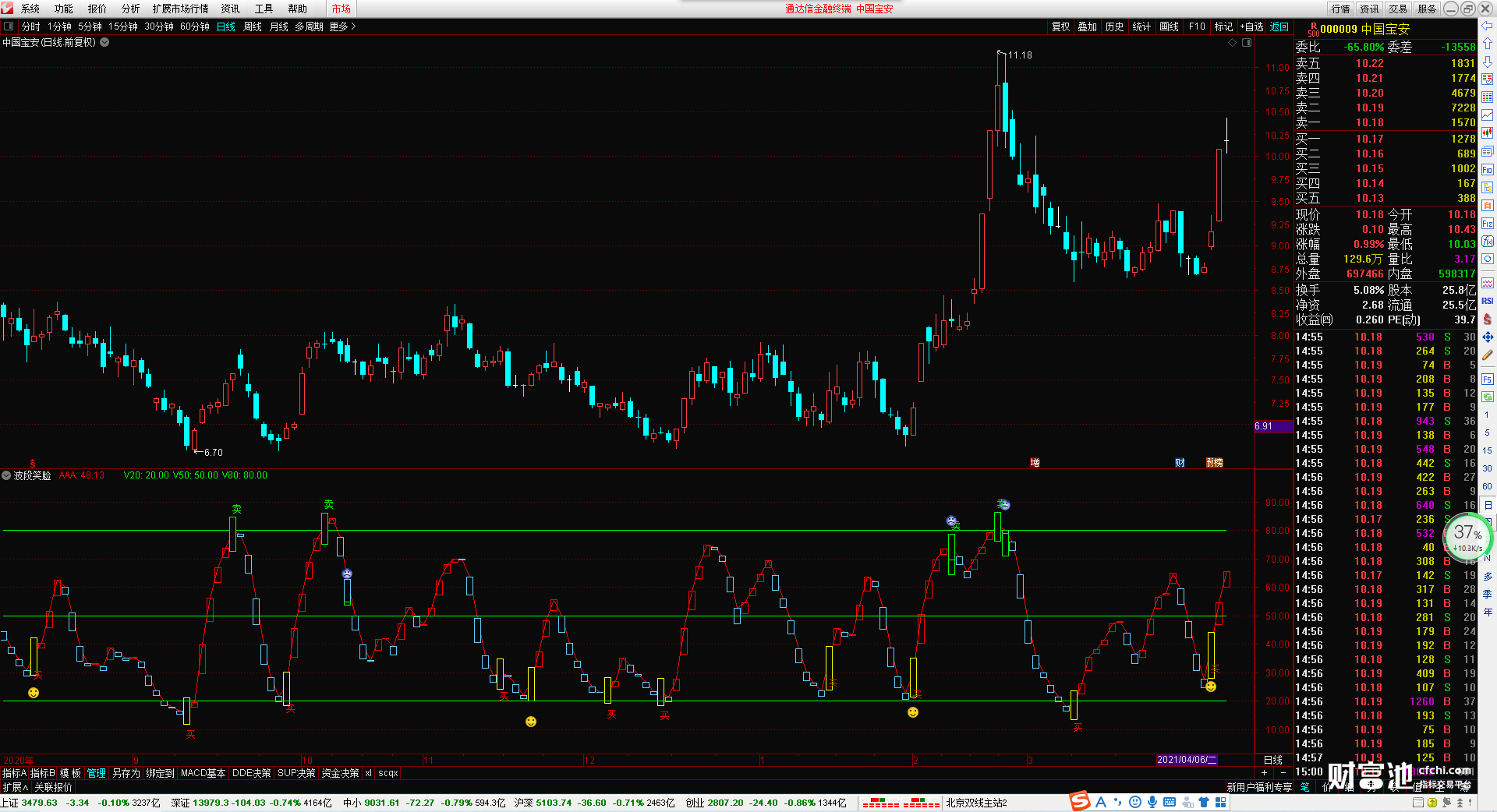Expand the 扩展 panel toggle

click(x=16, y=787)
